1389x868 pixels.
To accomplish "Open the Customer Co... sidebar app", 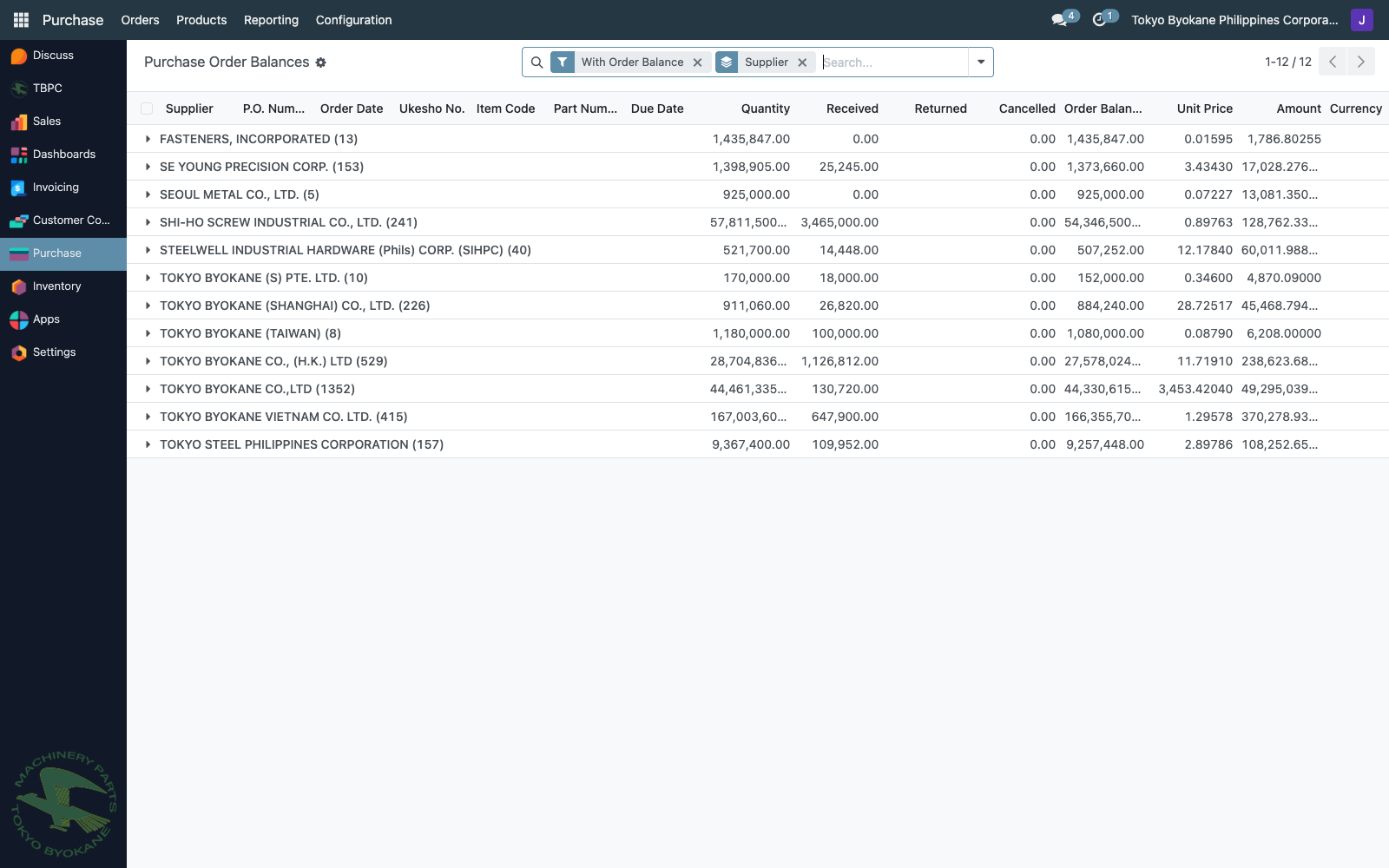I will pos(63,220).
